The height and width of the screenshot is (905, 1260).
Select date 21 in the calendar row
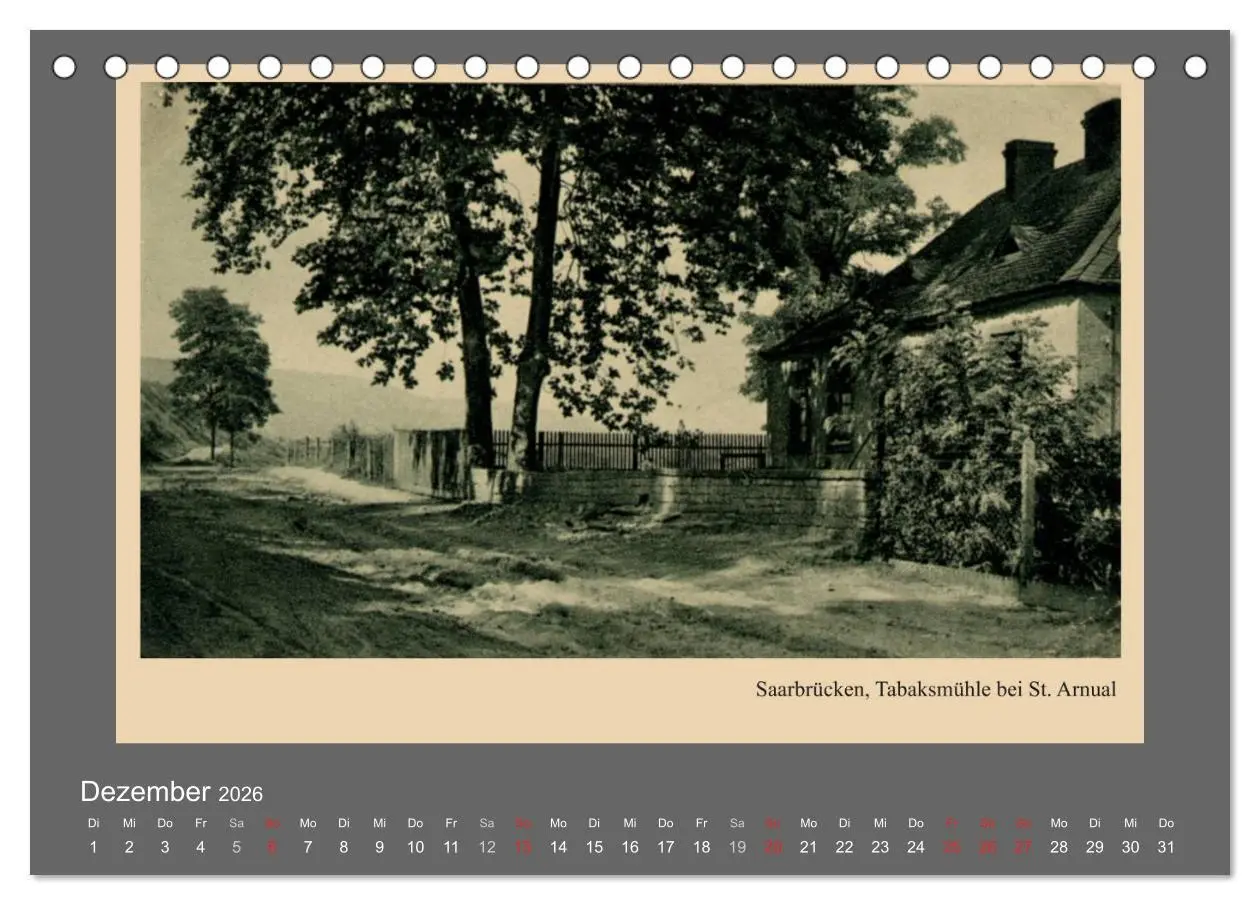click(x=808, y=847)
